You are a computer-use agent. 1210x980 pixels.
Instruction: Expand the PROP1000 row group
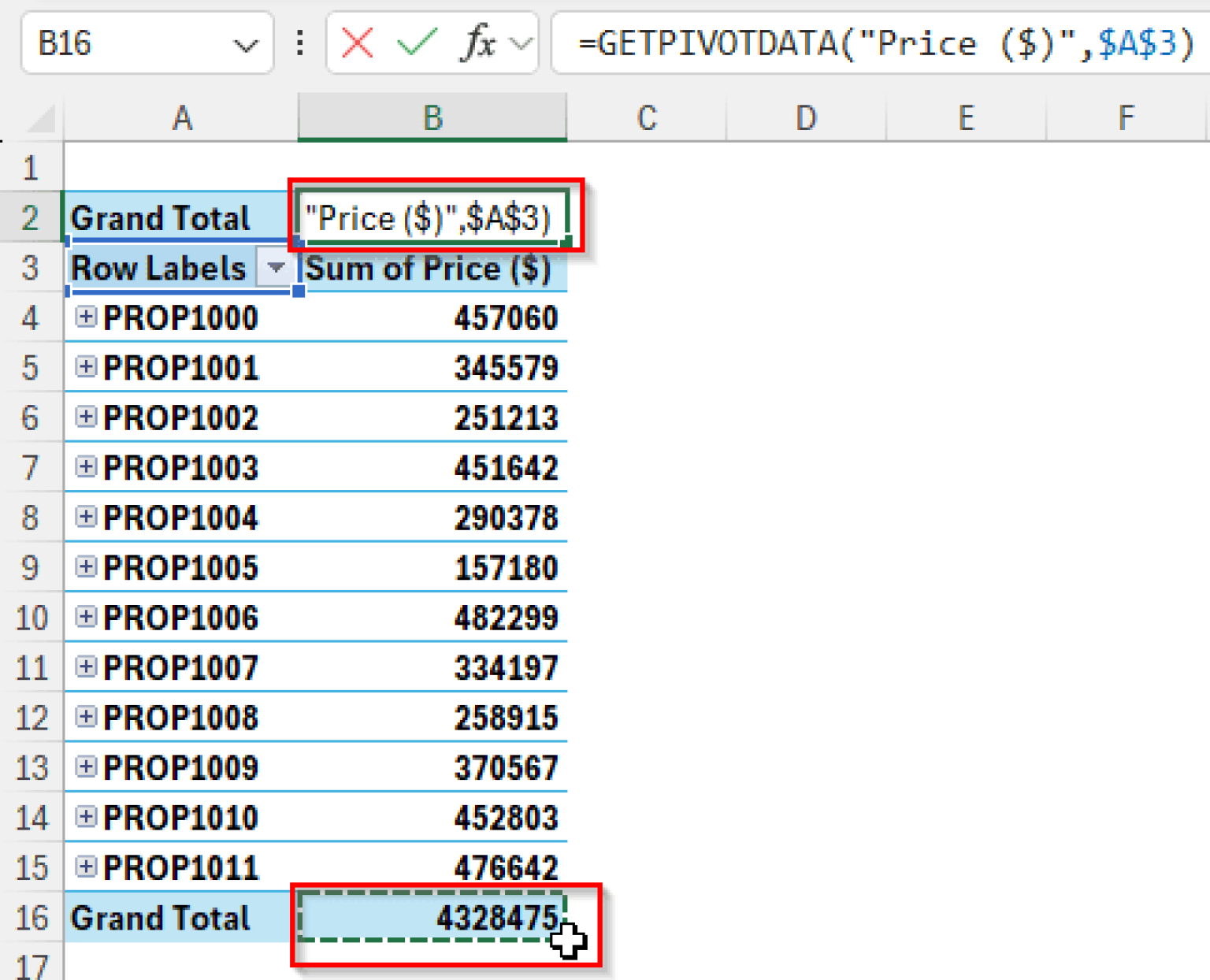[x=86, y=317]
